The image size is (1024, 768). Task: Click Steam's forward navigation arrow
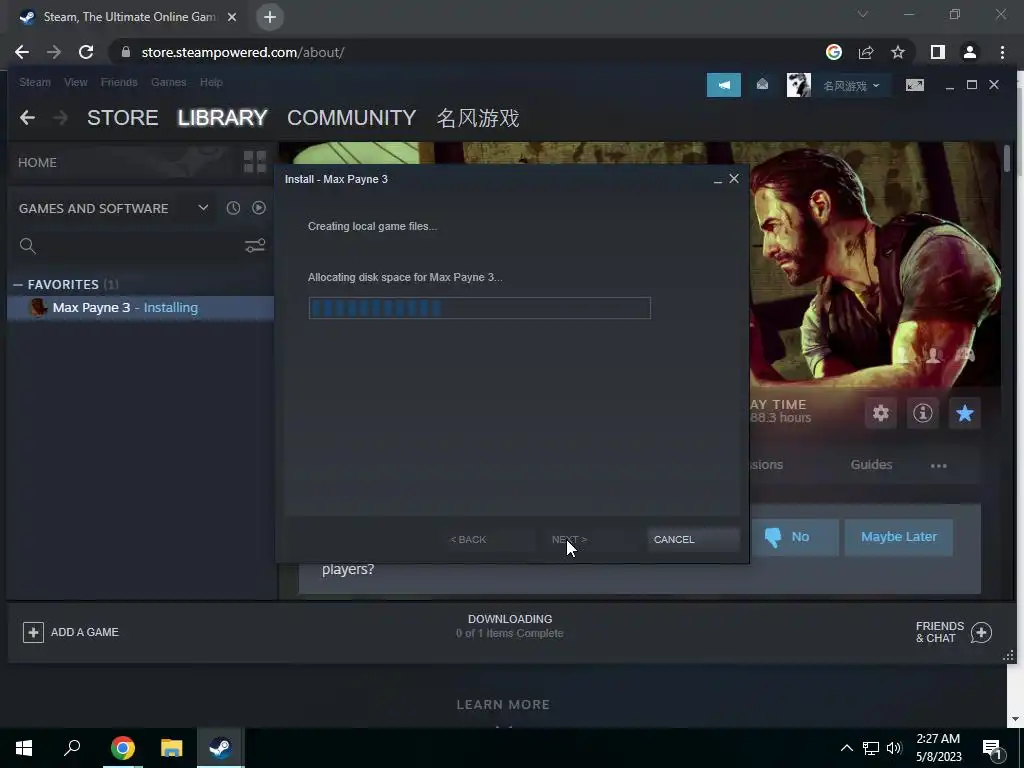[x=60, y=118]
